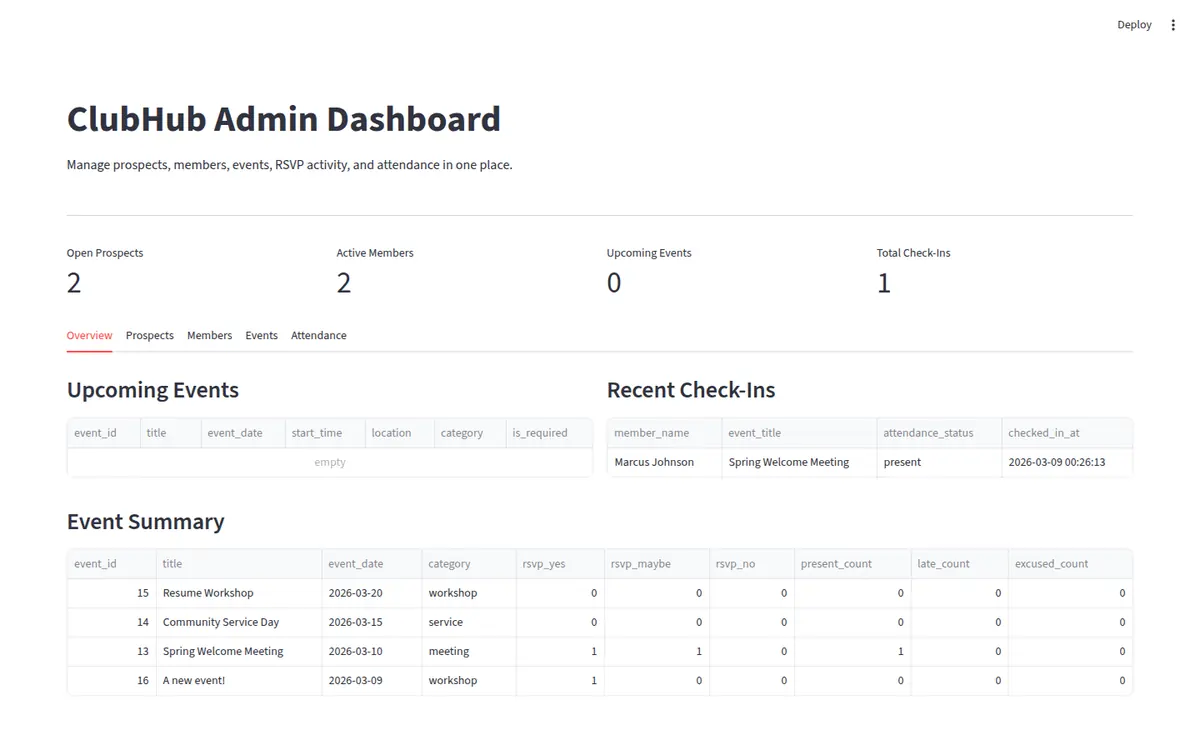Click the attendance_status column header
1200x750 pixels.
click(939, 433)
